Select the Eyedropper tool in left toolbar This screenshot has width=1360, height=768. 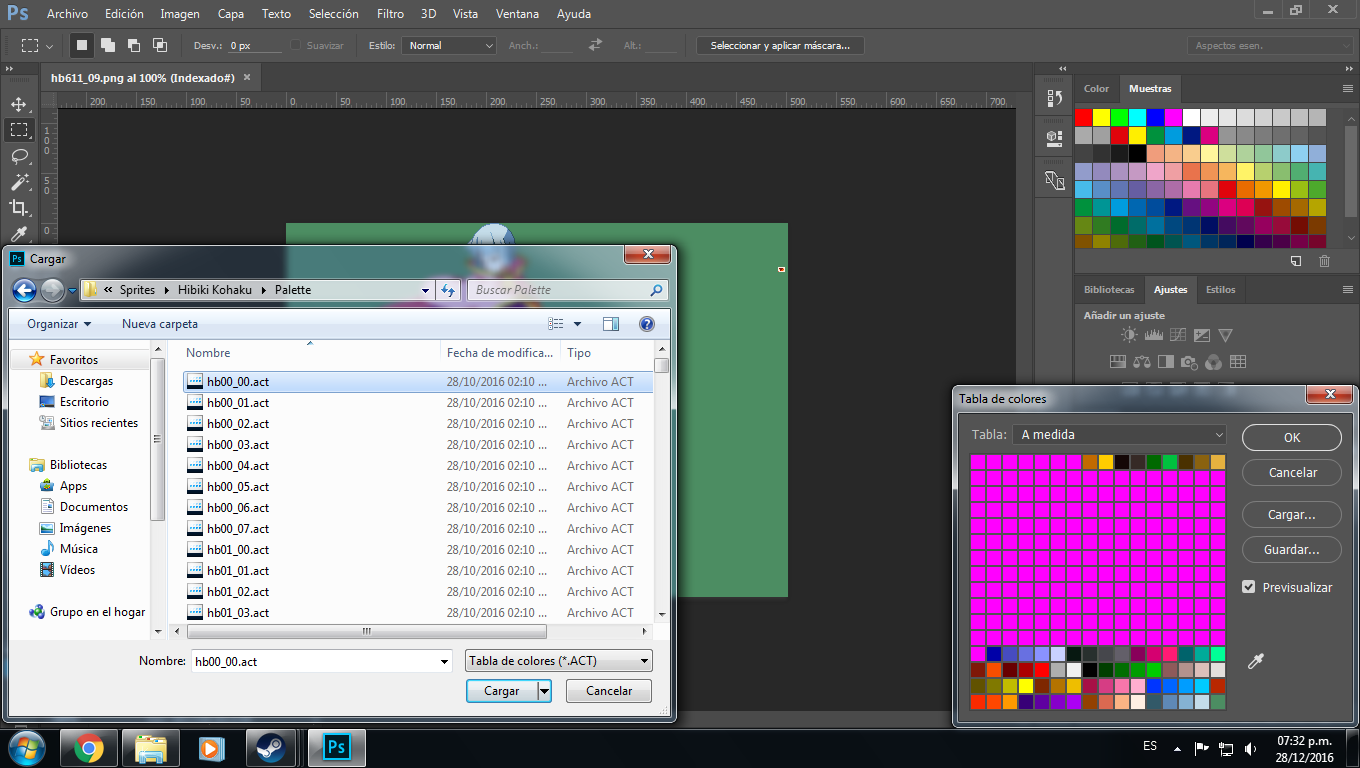pos(19,233)
